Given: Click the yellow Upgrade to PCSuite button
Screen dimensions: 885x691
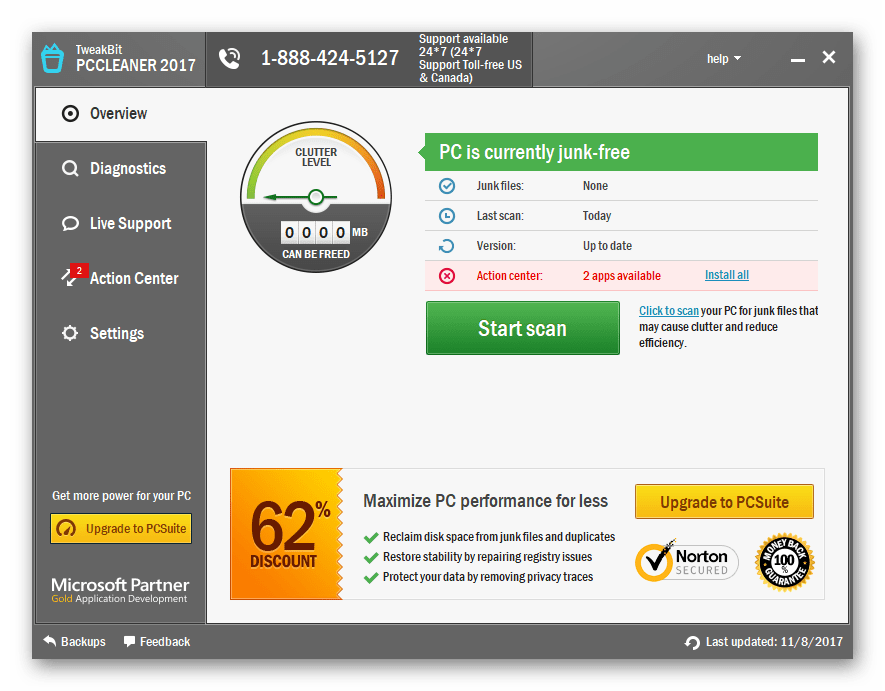Looking at the screenshot, I should (x=724, y=502).
